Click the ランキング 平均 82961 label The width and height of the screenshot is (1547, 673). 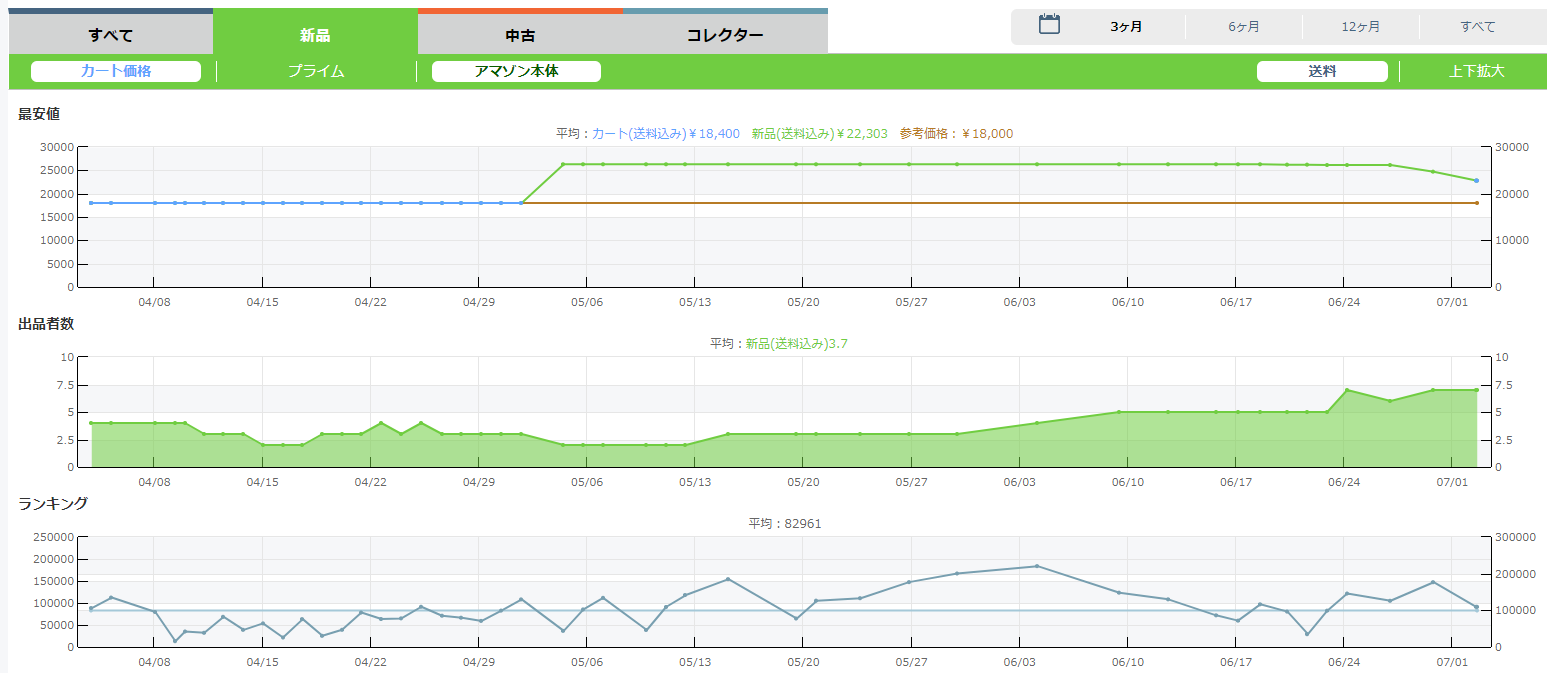click(x=785, y=523)
